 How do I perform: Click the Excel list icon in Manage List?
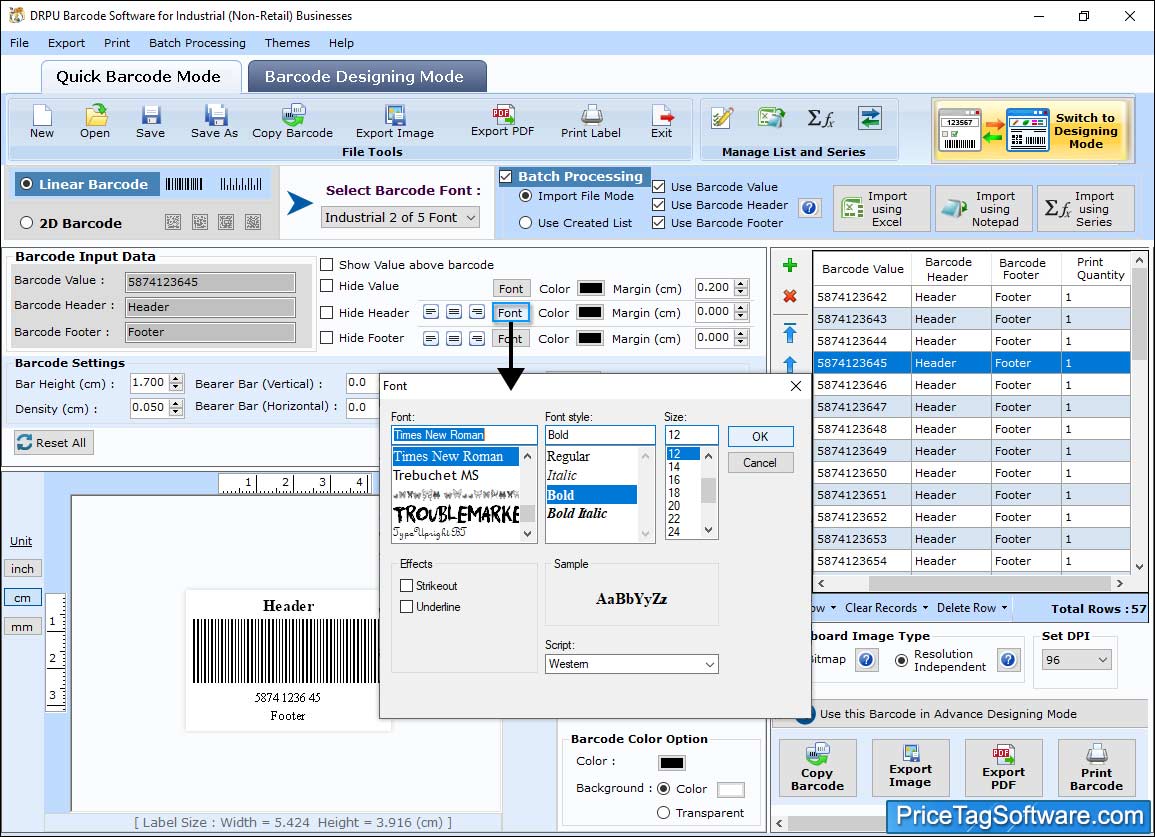pyautogui.click(x=771, y=118)
